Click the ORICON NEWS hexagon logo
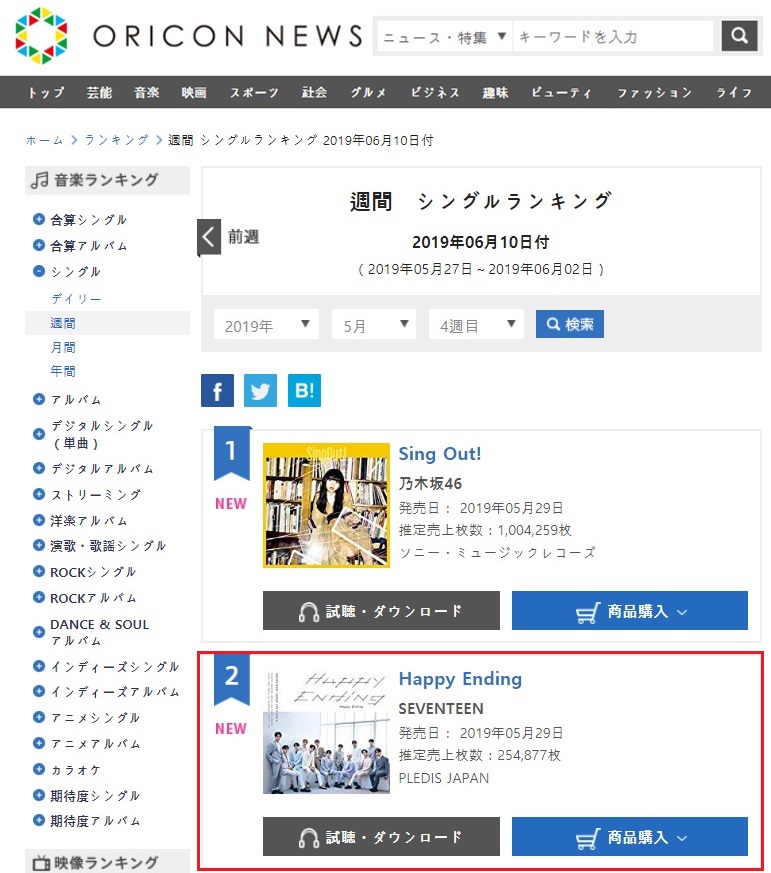The width and height of the screenshot is (771, 873). (x=41, y=34)
